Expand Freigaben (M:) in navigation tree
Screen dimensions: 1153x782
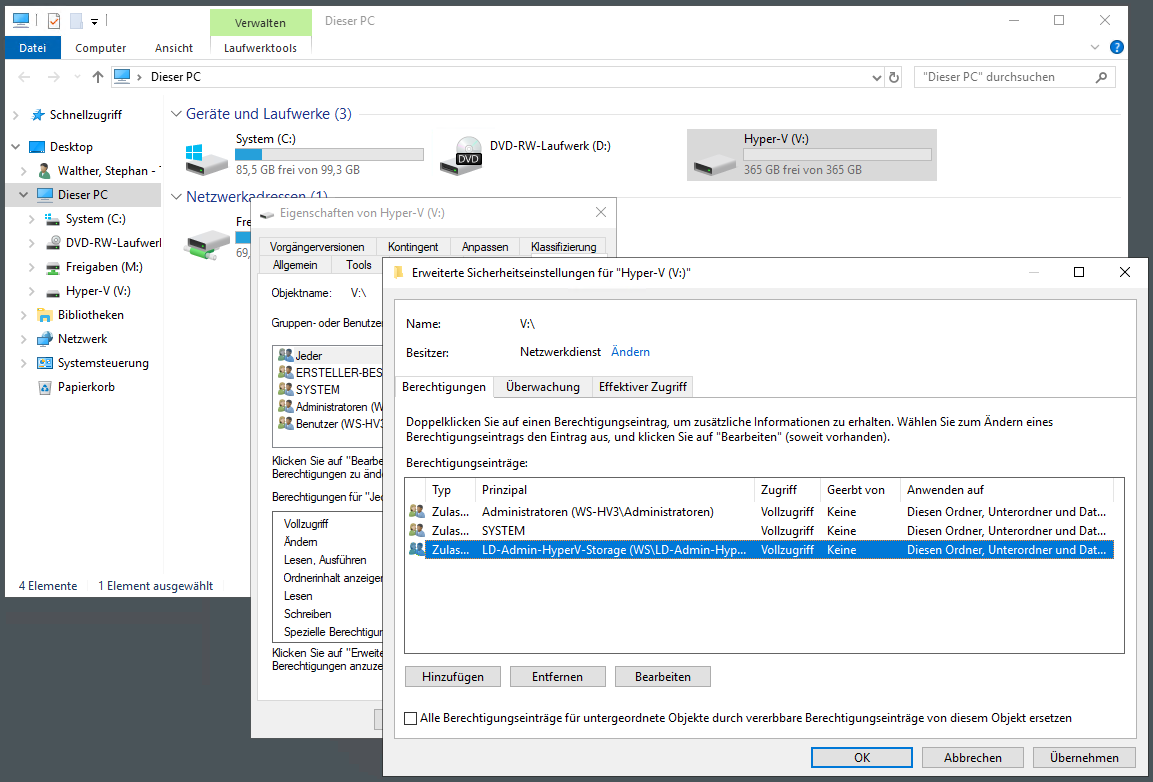pyautogui.click(x=32, y=267)
